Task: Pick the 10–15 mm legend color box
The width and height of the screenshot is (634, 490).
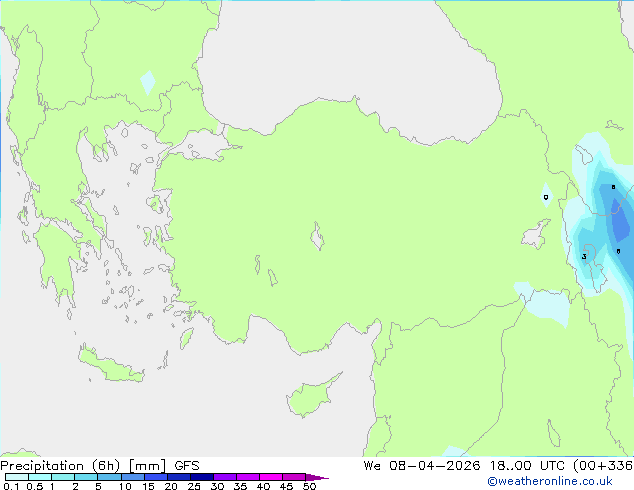Action: pos(133,477)
